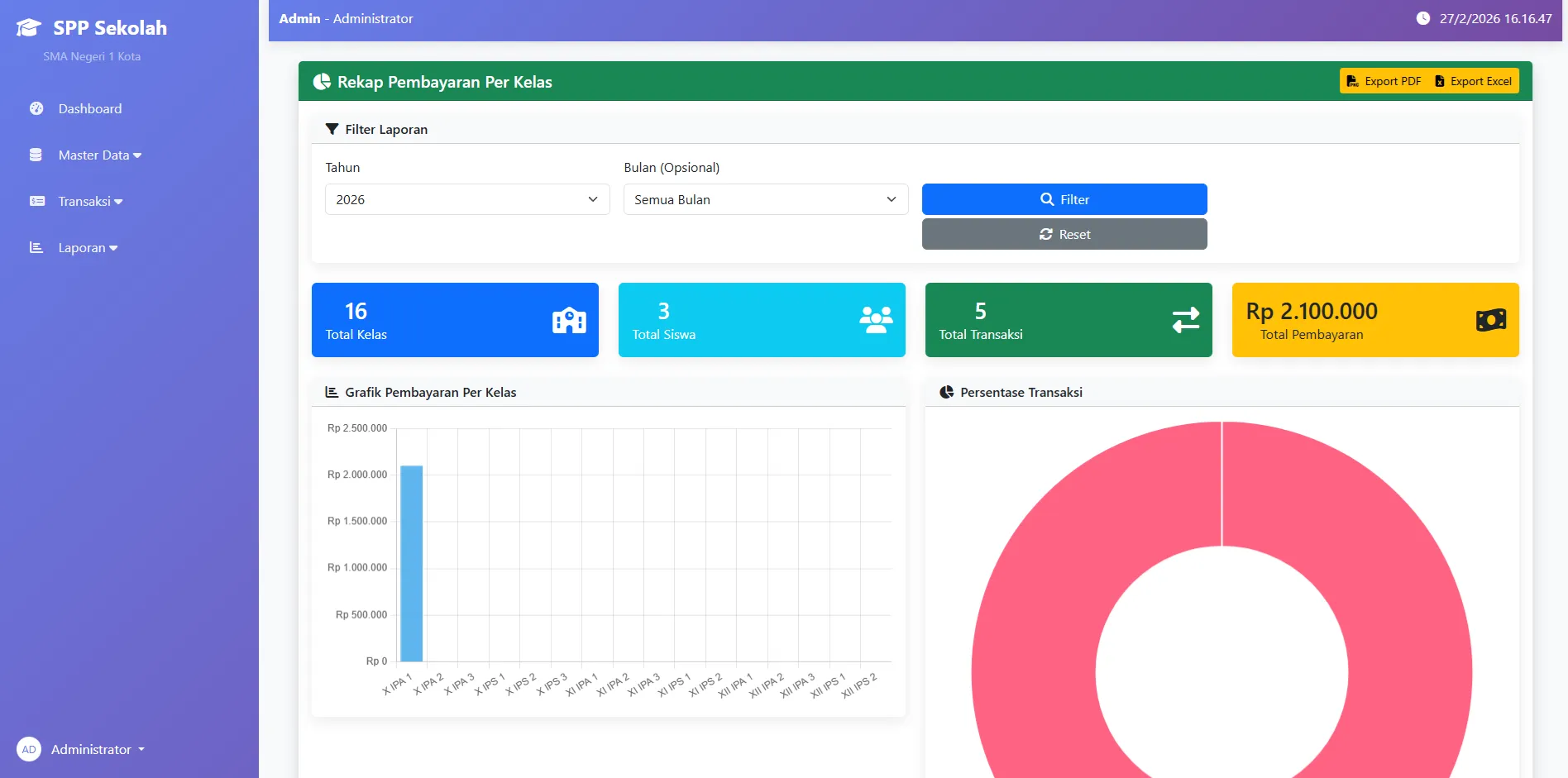Image resolution: width=1568 pixels, height=778 pixels.
Task: Click the funnel icon in Filter Laporan
Action: point(332,129)
